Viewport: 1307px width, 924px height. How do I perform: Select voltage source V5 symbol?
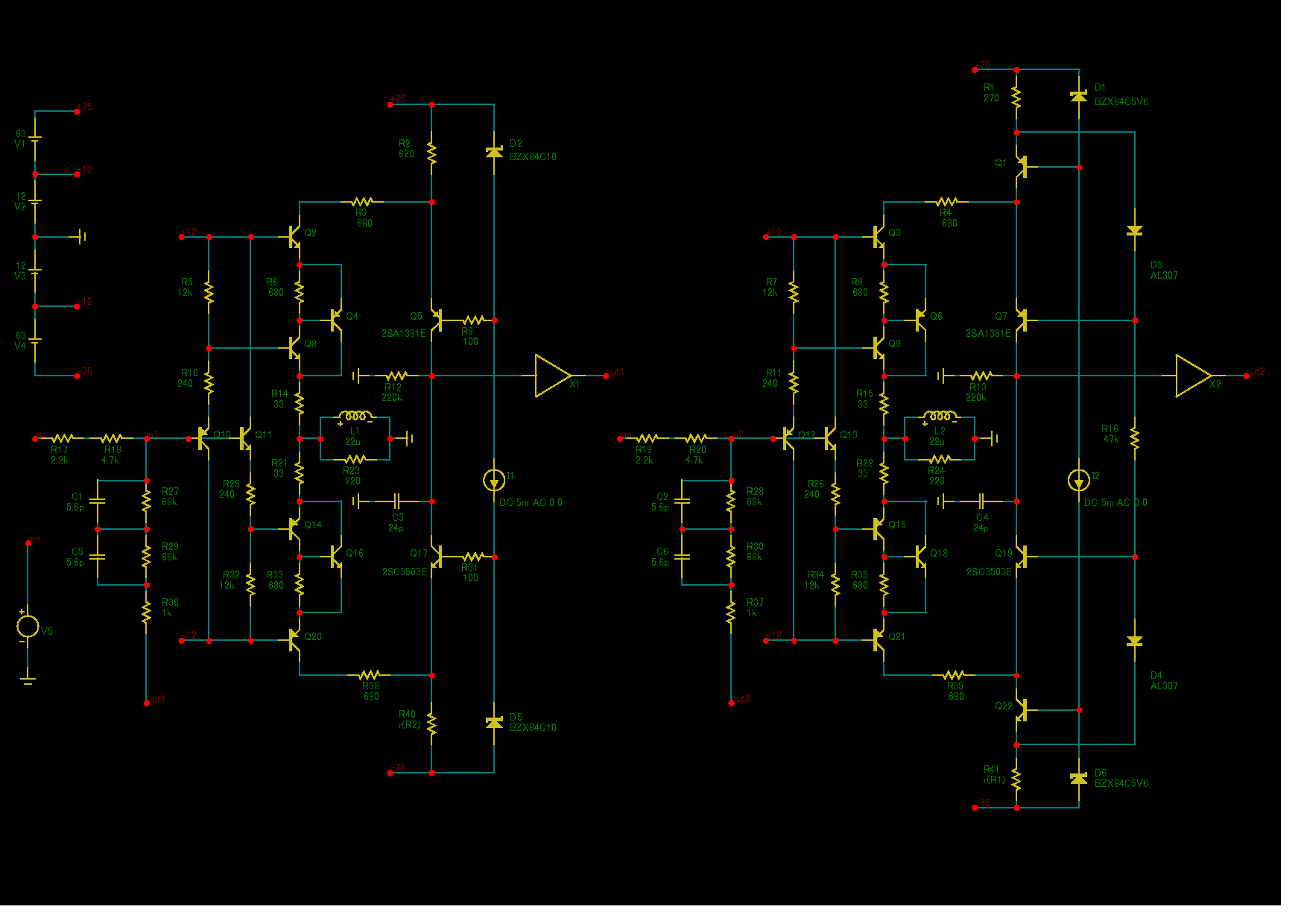(x=28, y=626)
